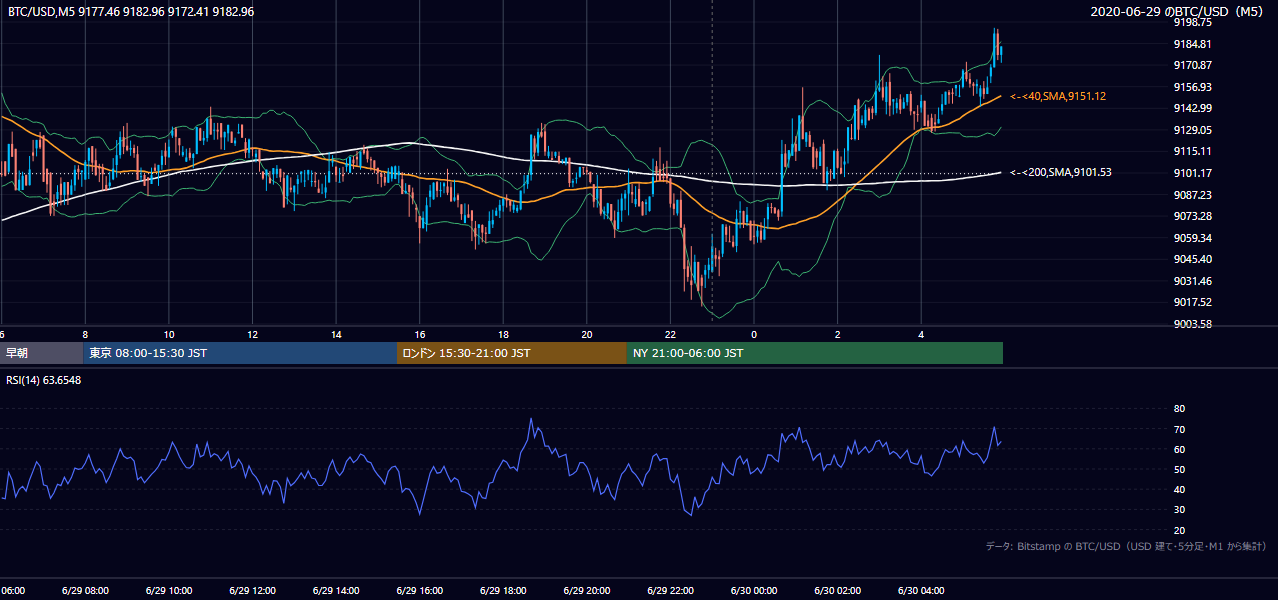Image resolution: width=1278 pixels, height=600 pixels.
Task: Click price axis label 9087.23
Action: 1193,195
